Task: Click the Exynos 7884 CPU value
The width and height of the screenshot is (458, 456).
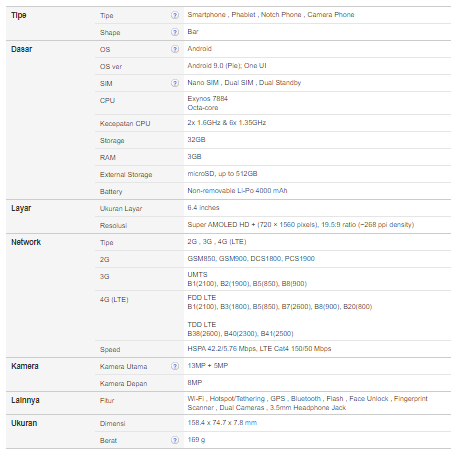Action: [x=207, y=99]
